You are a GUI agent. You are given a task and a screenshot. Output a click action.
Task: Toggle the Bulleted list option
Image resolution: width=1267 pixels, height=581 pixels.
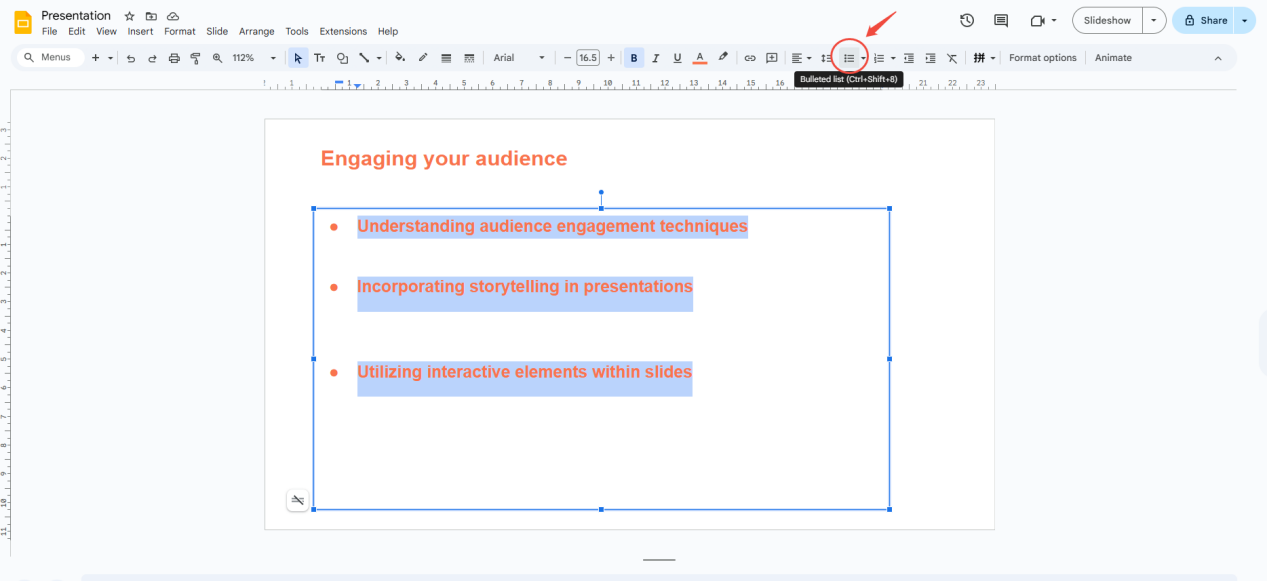tap(847, 57)
